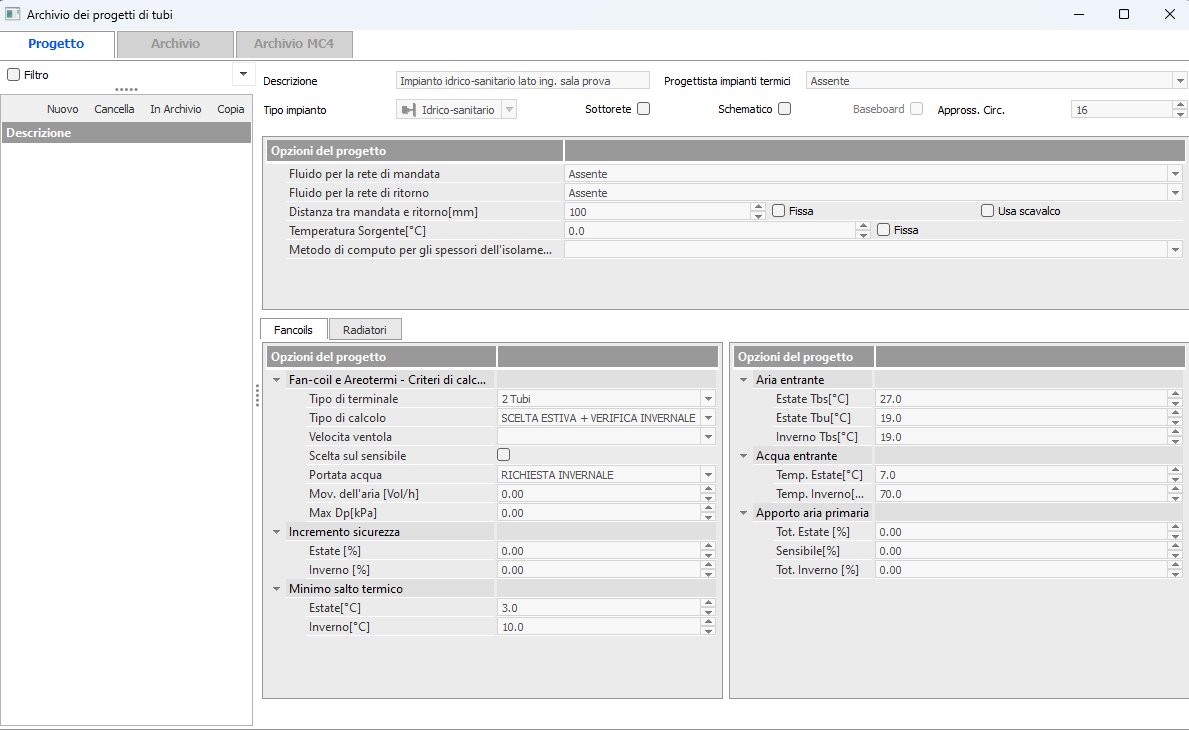Check the Usa scavalco option

987,211
